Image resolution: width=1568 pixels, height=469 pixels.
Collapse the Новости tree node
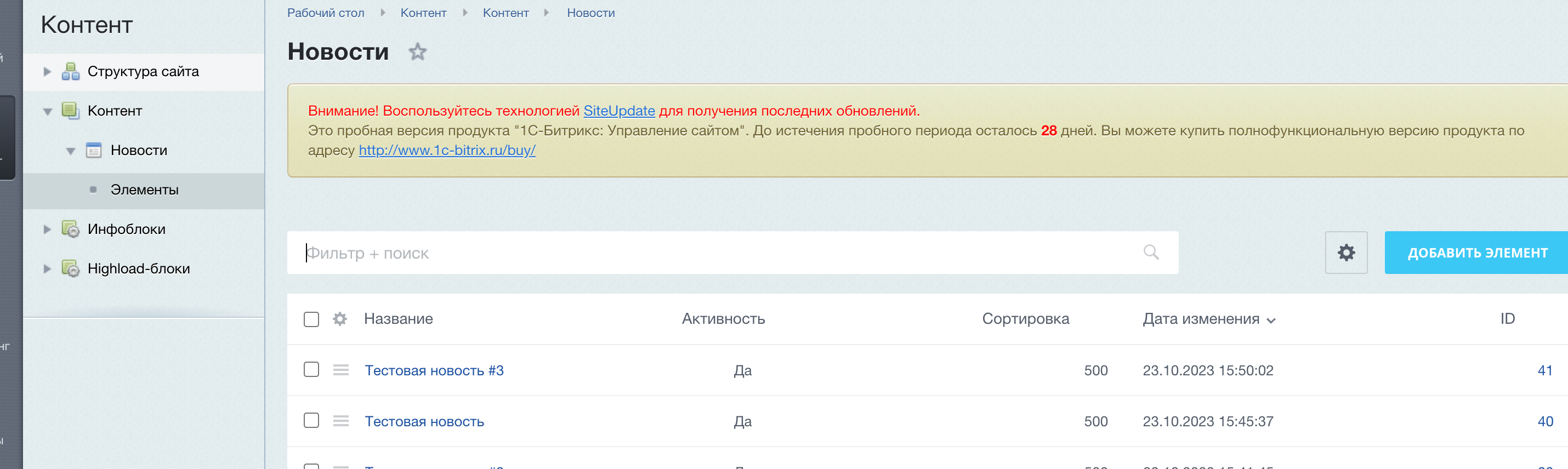click(71, 151)
